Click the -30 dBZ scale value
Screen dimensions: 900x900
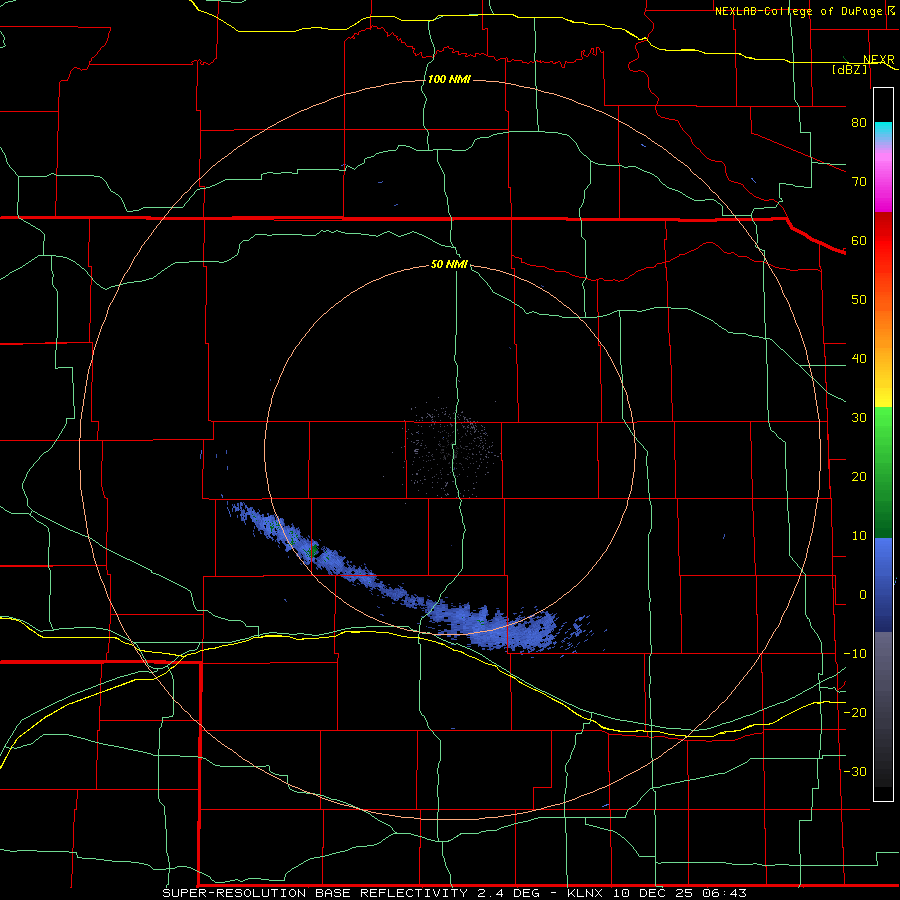coord(855,771)
